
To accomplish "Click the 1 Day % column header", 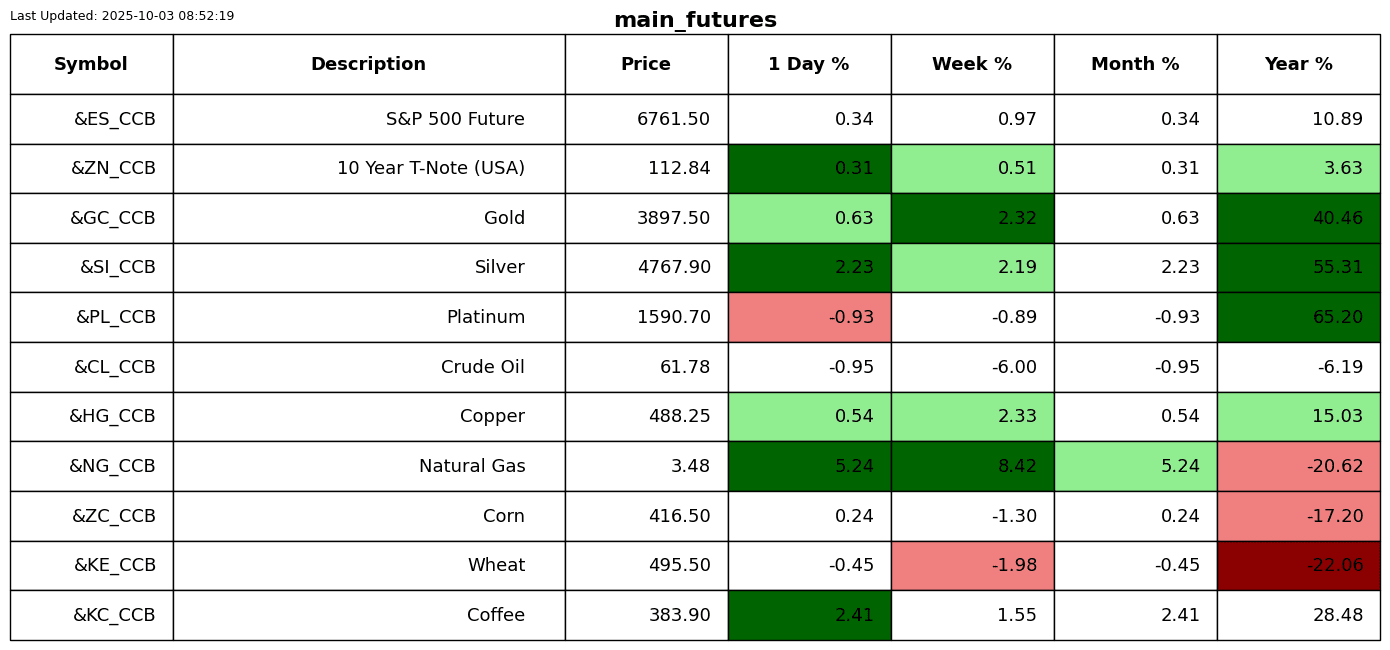I will [x=809, y=64].
